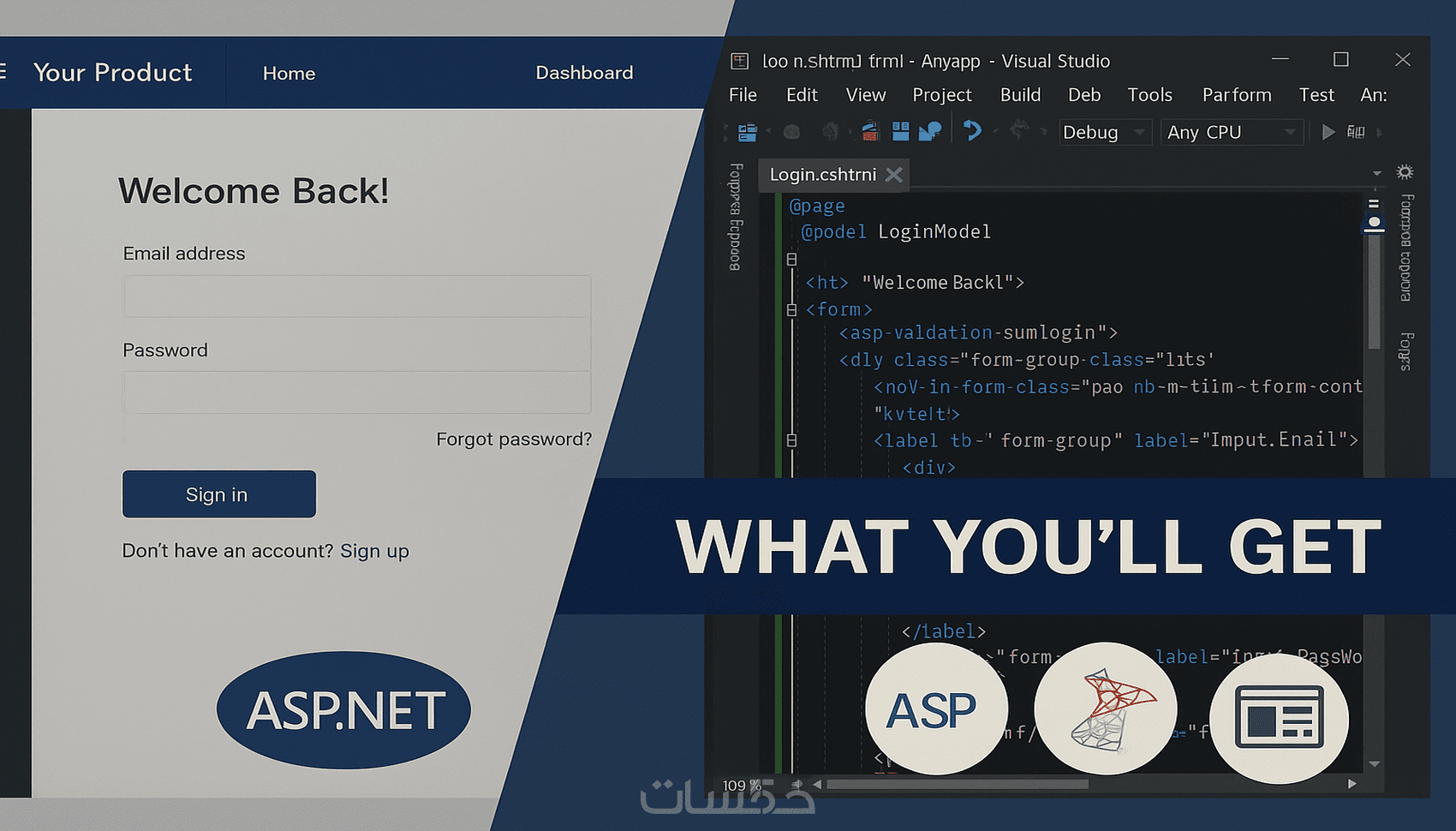Focus the Email address input field

357,296
